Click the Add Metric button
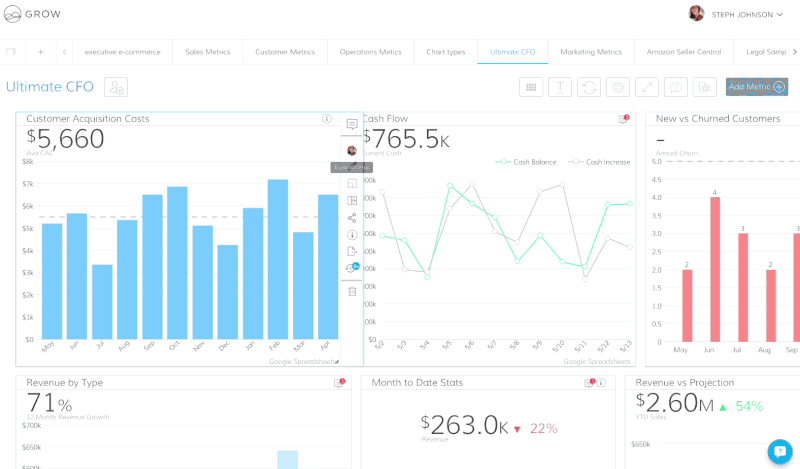The image size is (800, 469). (x=756, y=87)
